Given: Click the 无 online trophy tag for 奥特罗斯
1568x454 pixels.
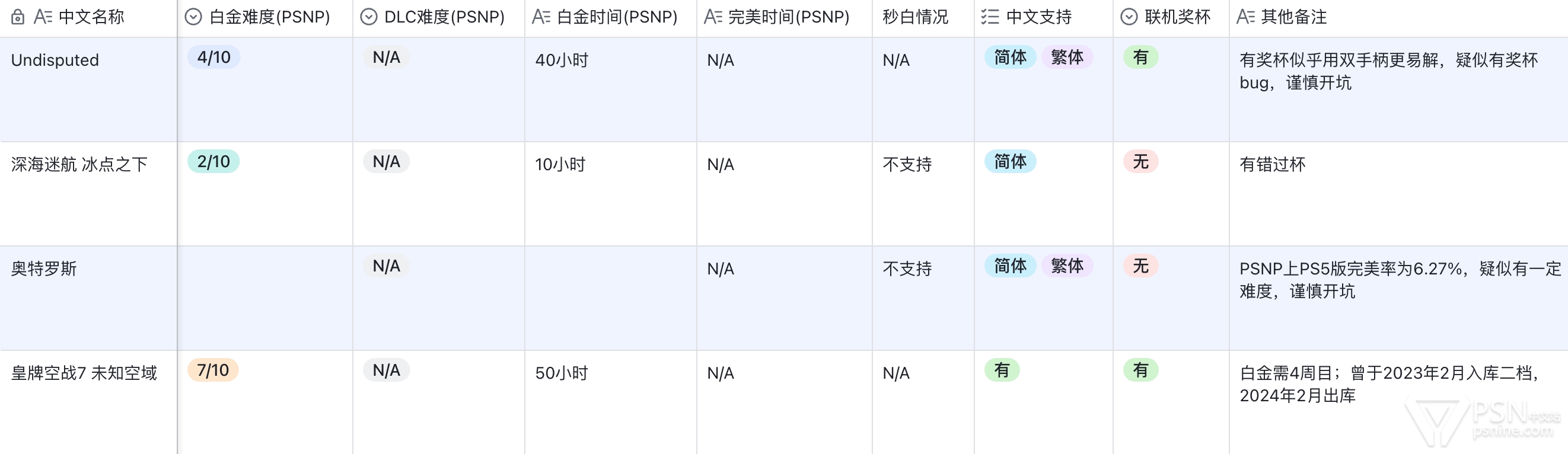Looking at the screenshot, I should point(1140,267).
